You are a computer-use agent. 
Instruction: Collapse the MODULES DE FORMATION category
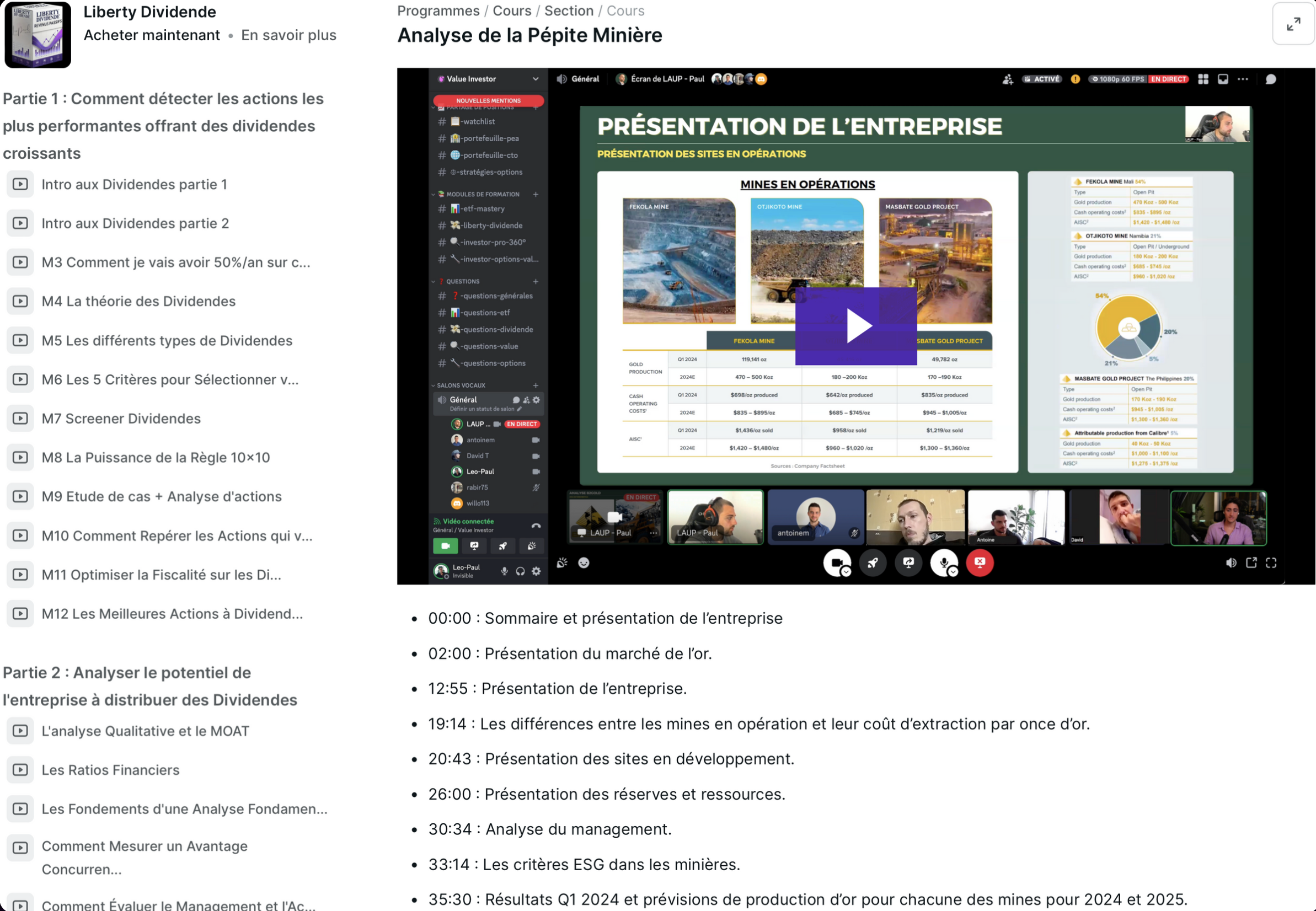pos(482,195)
